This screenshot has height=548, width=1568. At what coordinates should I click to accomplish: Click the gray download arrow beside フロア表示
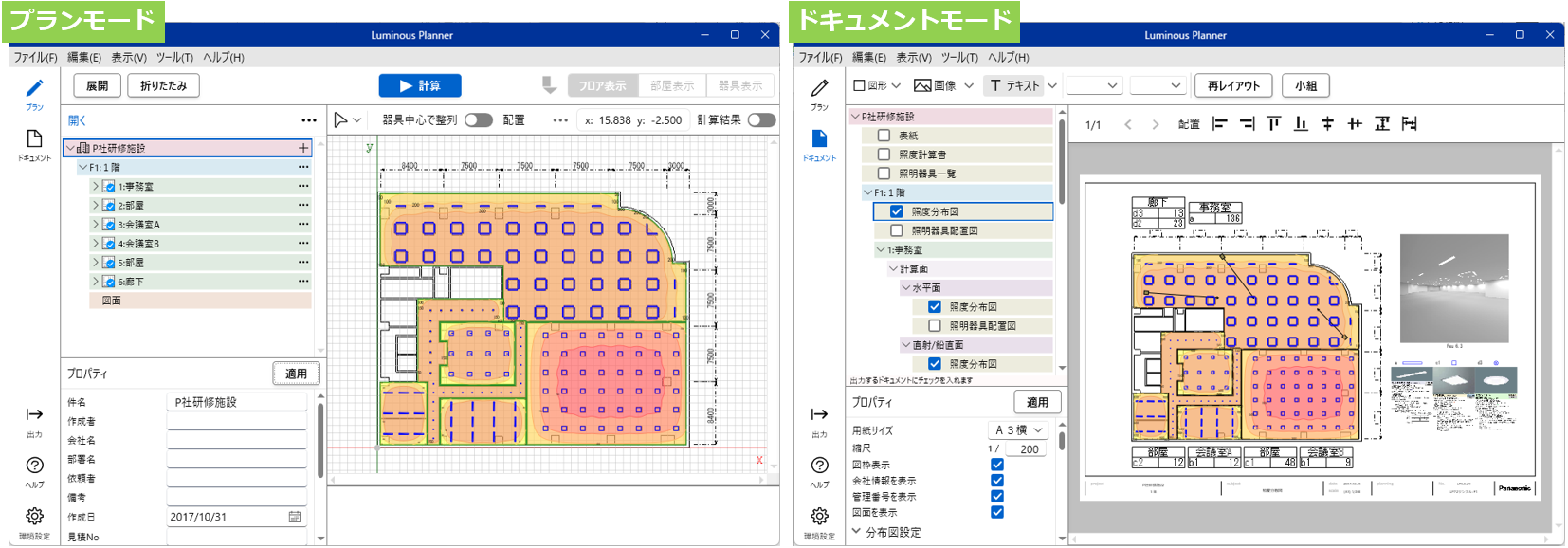[x=549, y=85]
